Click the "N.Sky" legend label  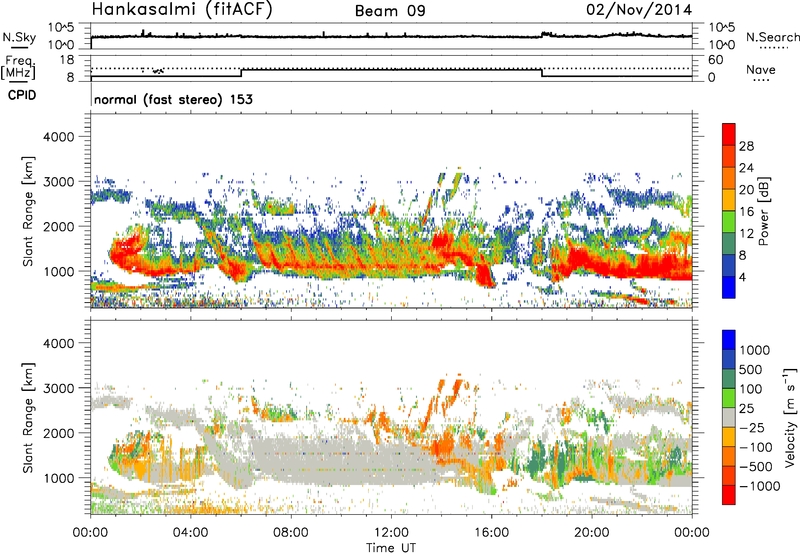click(19, 37)
